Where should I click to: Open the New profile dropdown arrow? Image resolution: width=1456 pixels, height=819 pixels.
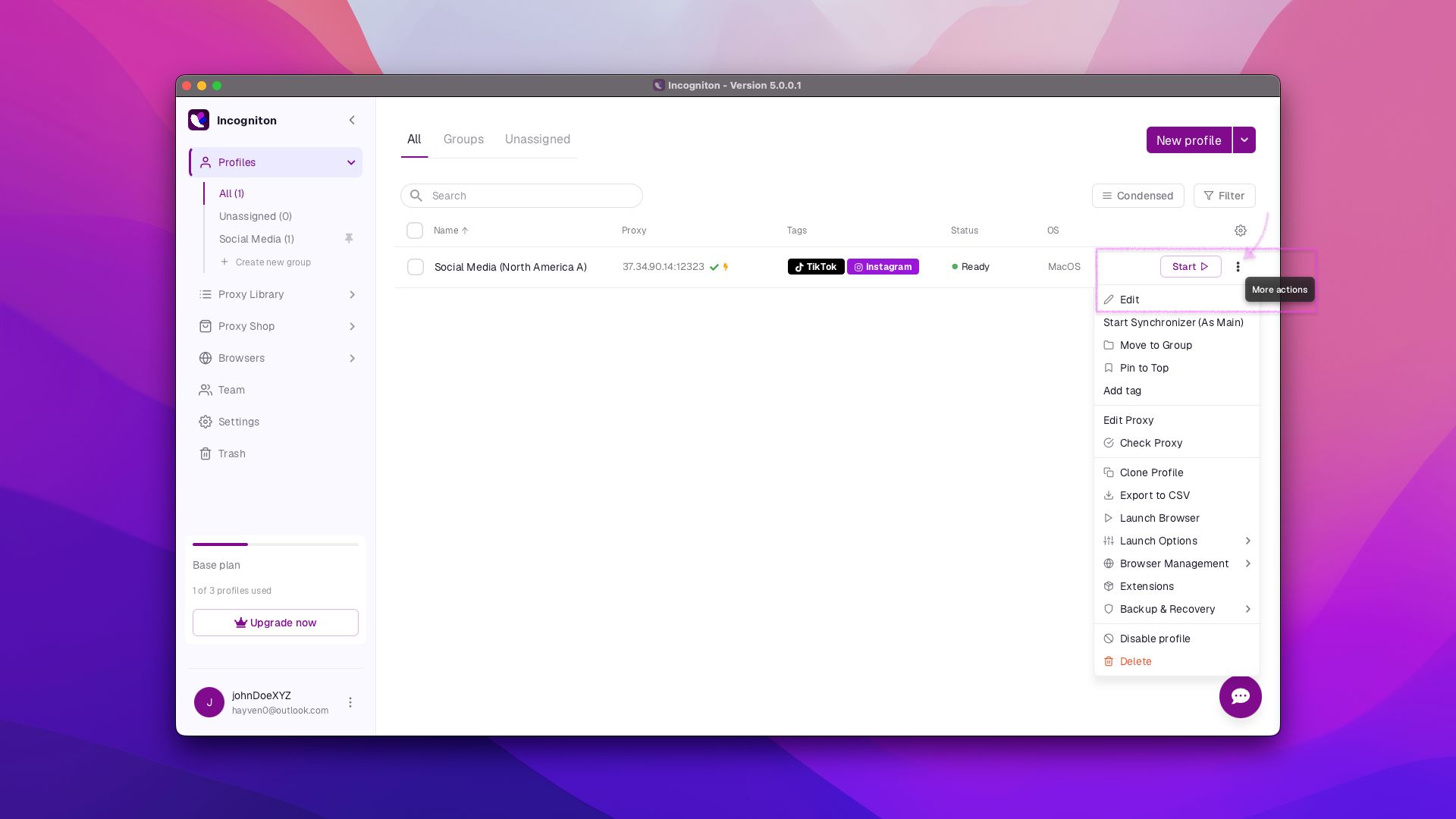(x=1244, y=140)
